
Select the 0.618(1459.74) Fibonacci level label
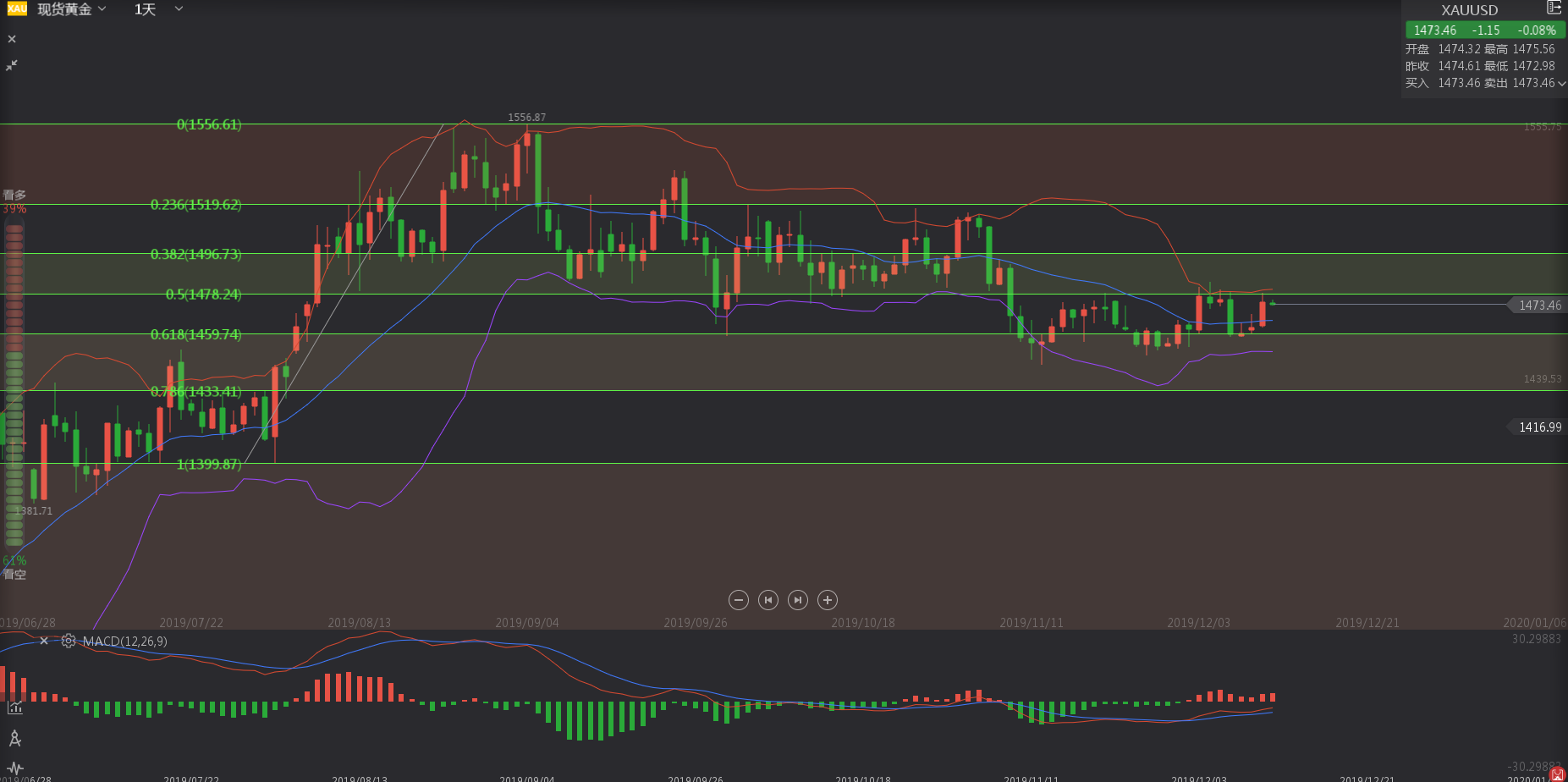click(195, 335)
